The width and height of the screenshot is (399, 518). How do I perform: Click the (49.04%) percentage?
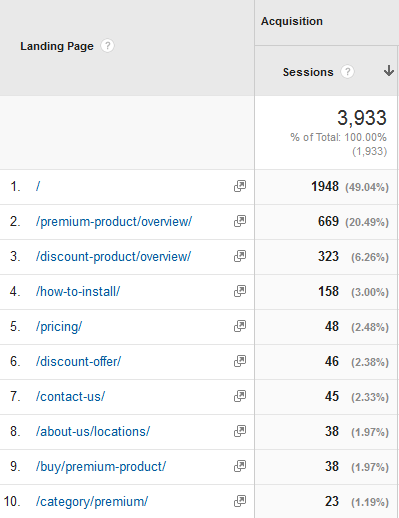click(x=367, y=187)
